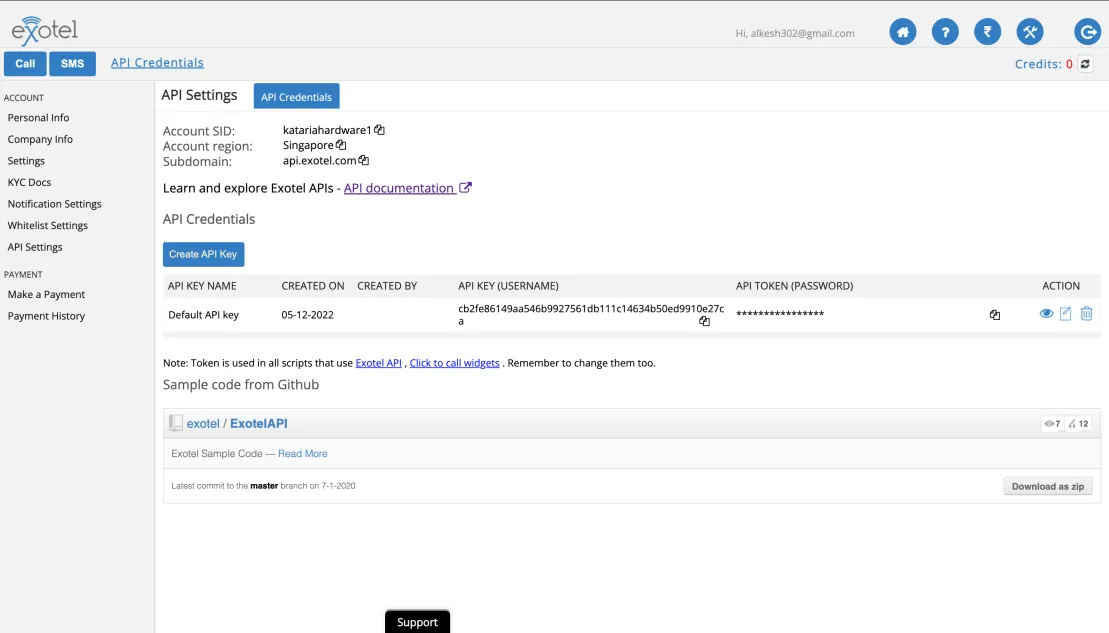Click the API TOKEN (PASSWORD) column header
The height and width of the screenshot is (633, 1109).
(x=794, y=286)
